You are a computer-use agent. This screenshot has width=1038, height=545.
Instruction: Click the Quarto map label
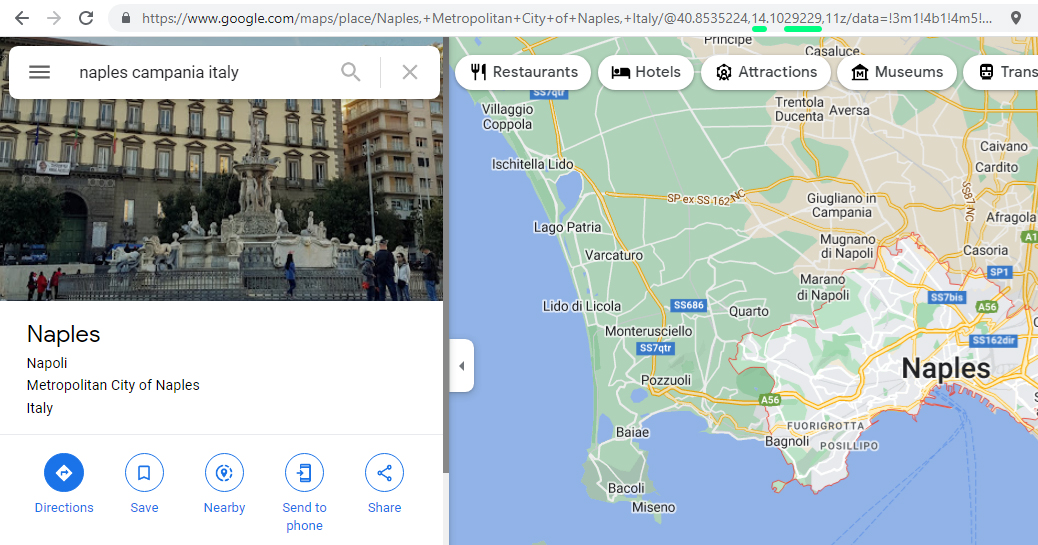coord(749,311)
